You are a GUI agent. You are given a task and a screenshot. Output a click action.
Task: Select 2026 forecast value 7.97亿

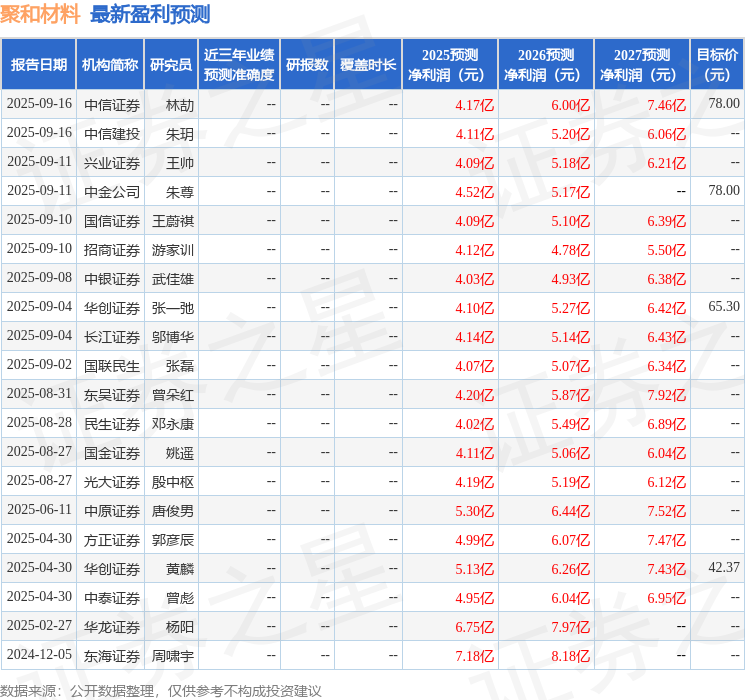pyautogui.click(x=571, y=627)
